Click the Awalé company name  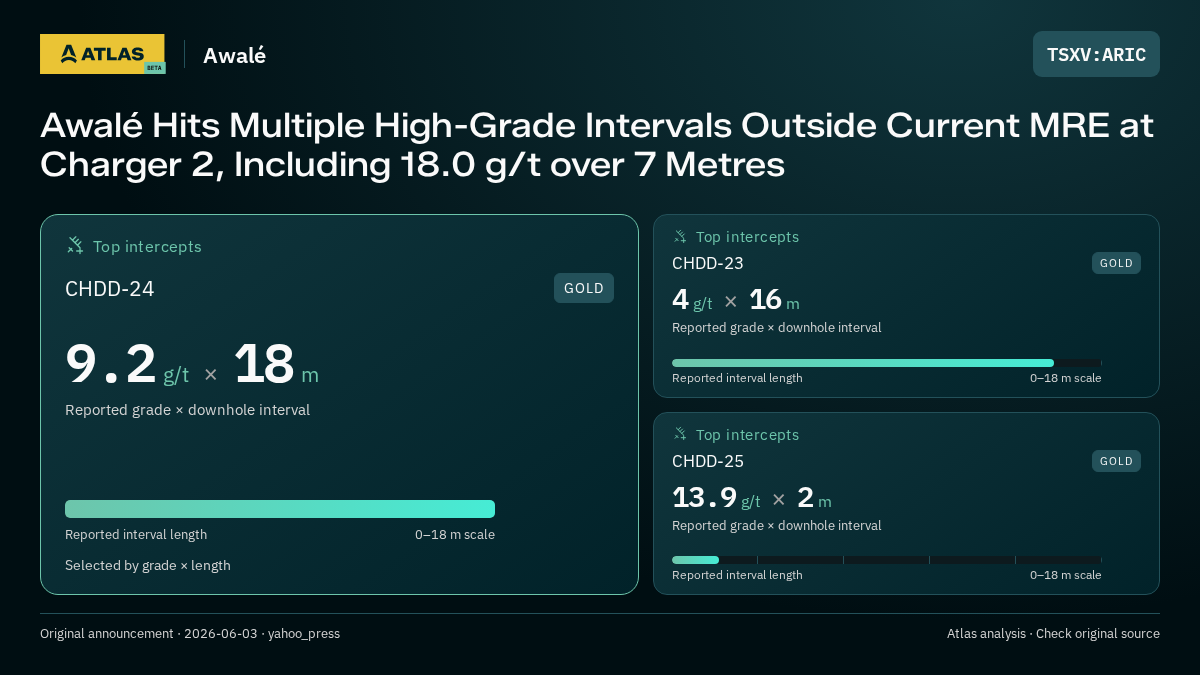coord(234,55)
